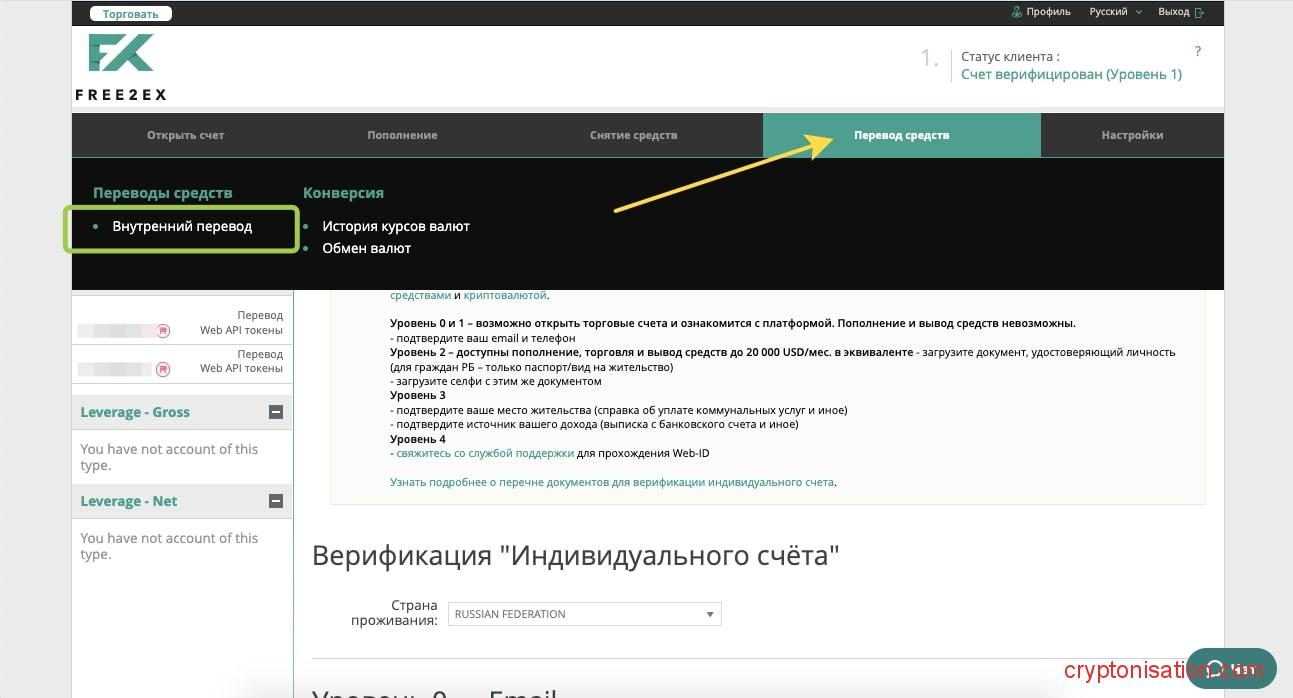The height and width of the screenshot is (698, 1293).
Task: Open the country of residence dropdown
Action: click(585, 614)
